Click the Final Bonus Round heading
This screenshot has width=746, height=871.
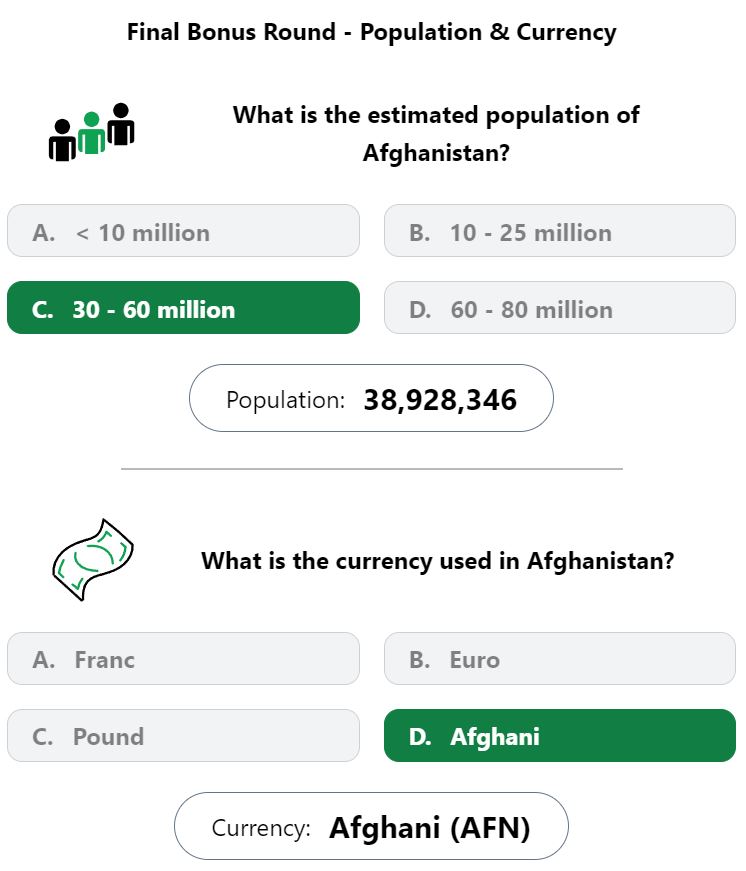click(x=372, y=32)
